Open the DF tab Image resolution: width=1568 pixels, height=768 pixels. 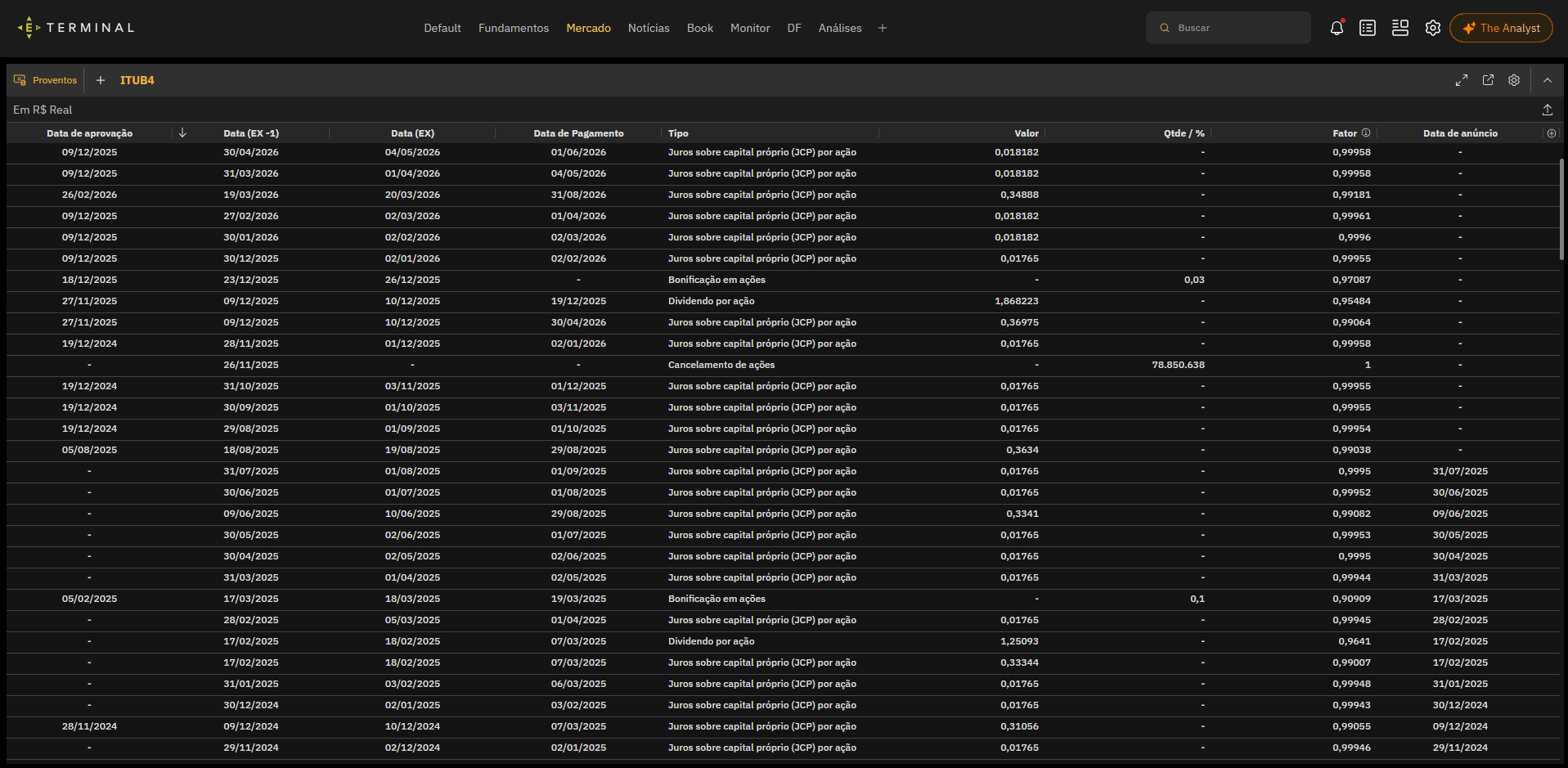(x=794, y=28)
